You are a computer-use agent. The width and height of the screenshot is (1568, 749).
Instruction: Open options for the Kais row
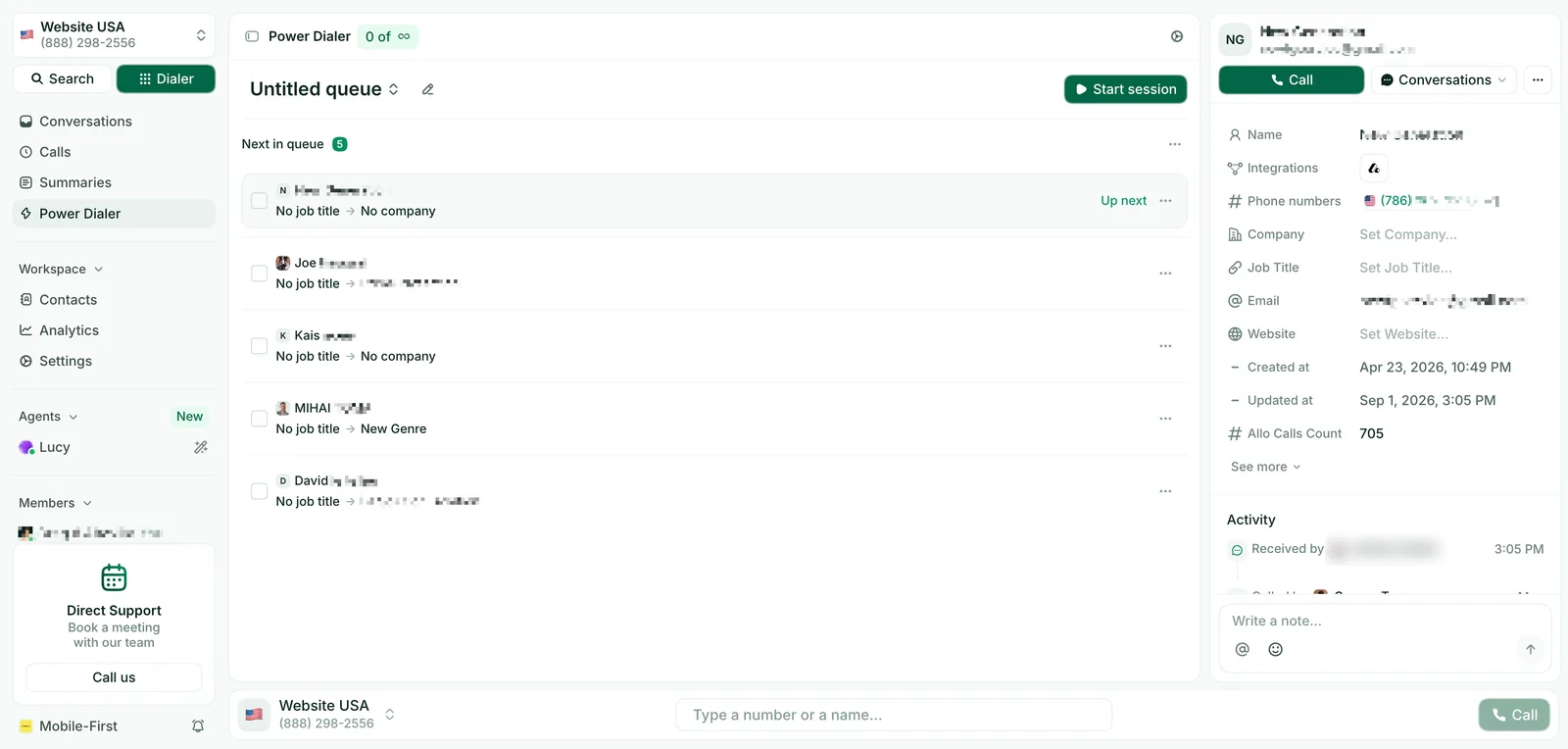click(x=1165, y=346)
